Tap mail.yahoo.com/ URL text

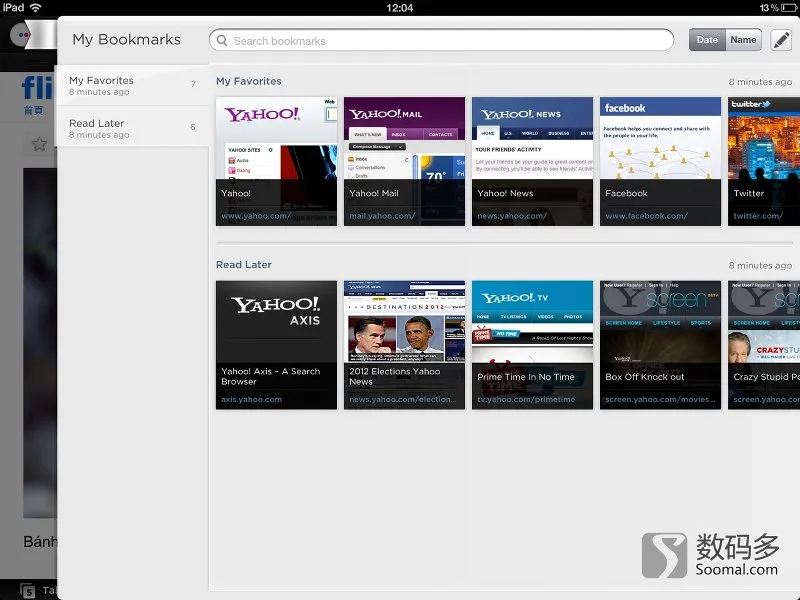[x=382, y=216]
